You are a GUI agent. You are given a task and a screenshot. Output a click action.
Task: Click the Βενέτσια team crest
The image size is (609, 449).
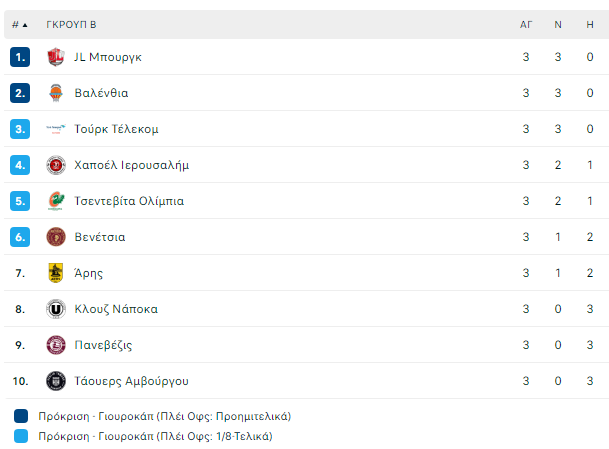pyautogui.click(x=56, y=237)
